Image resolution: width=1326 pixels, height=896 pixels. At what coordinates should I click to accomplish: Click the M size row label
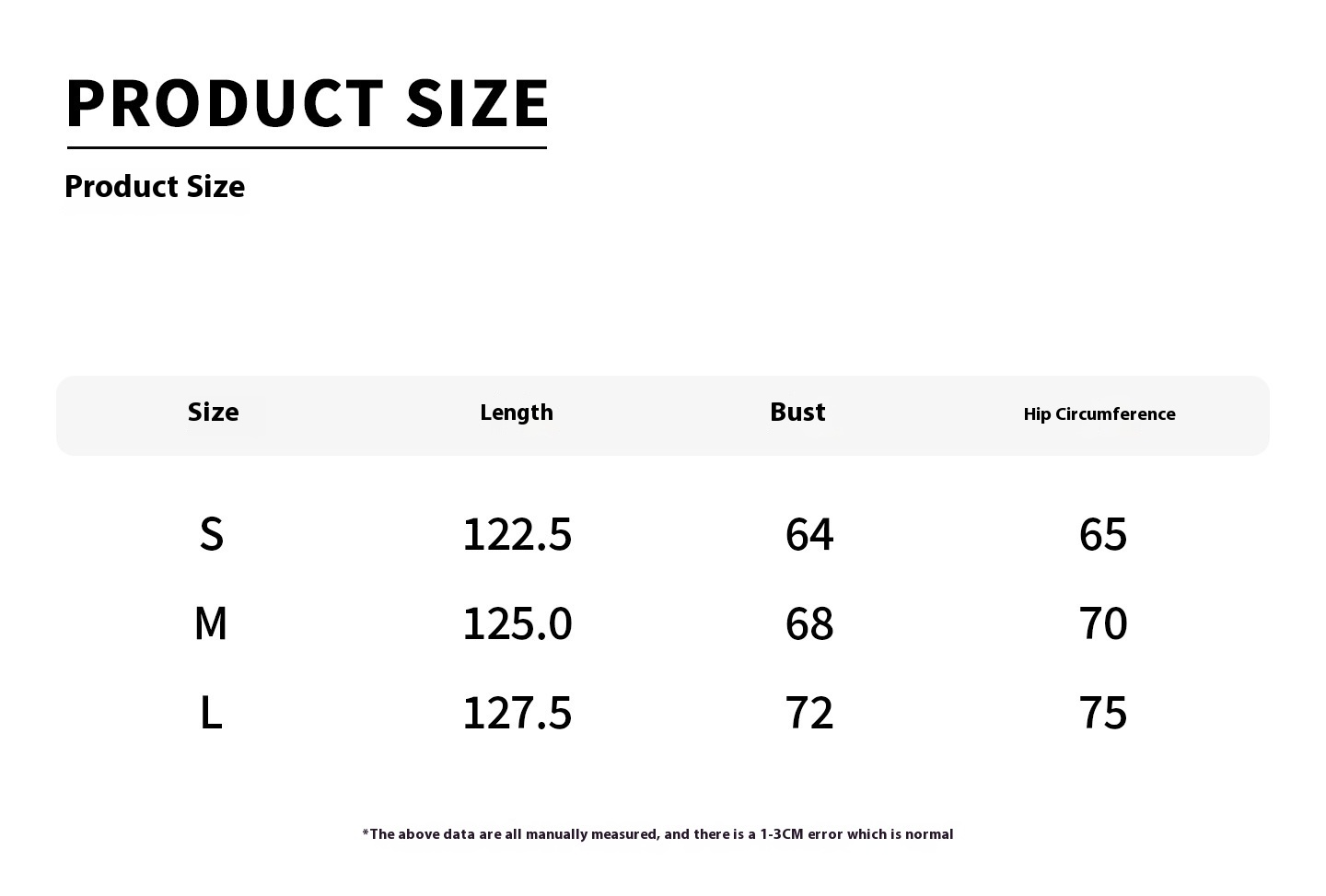211,623
